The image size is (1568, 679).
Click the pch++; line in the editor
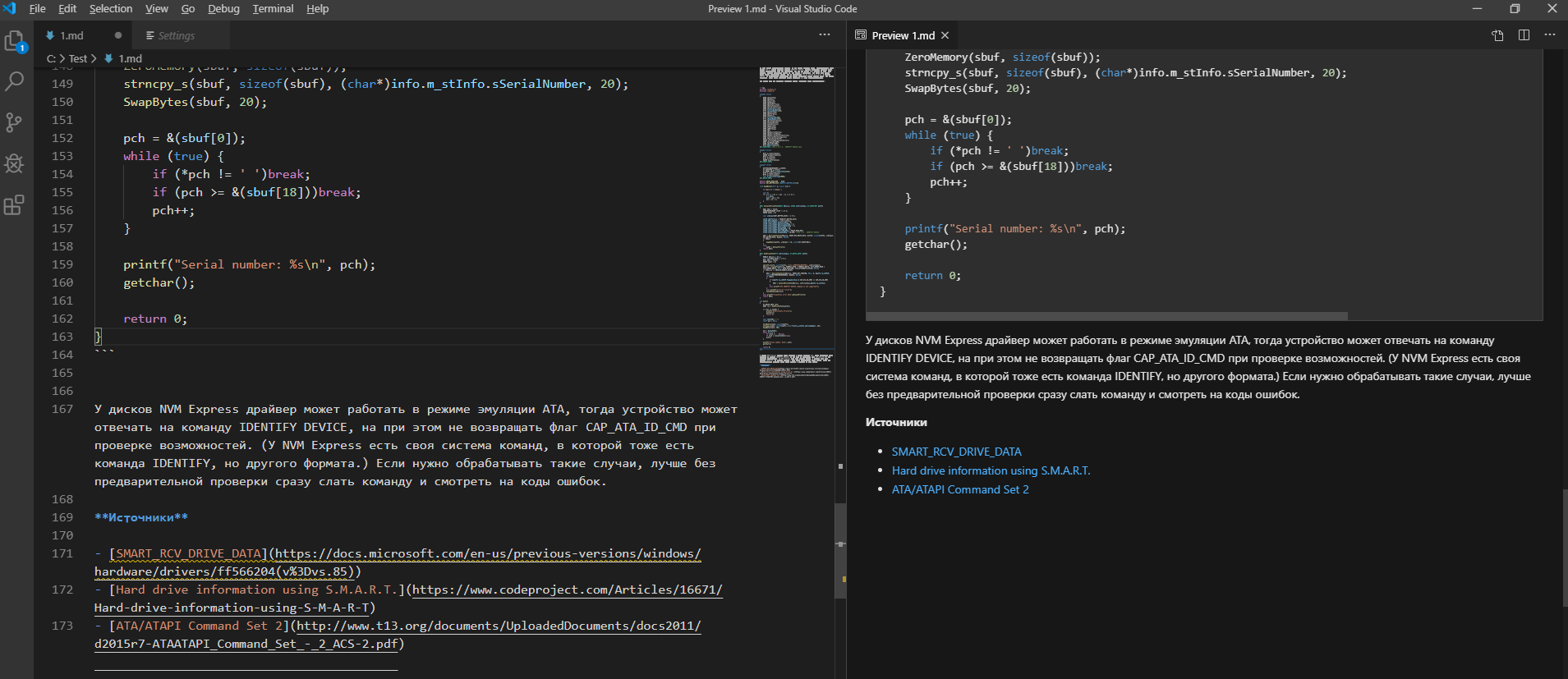pyautogui.click(x=173, y=210)
